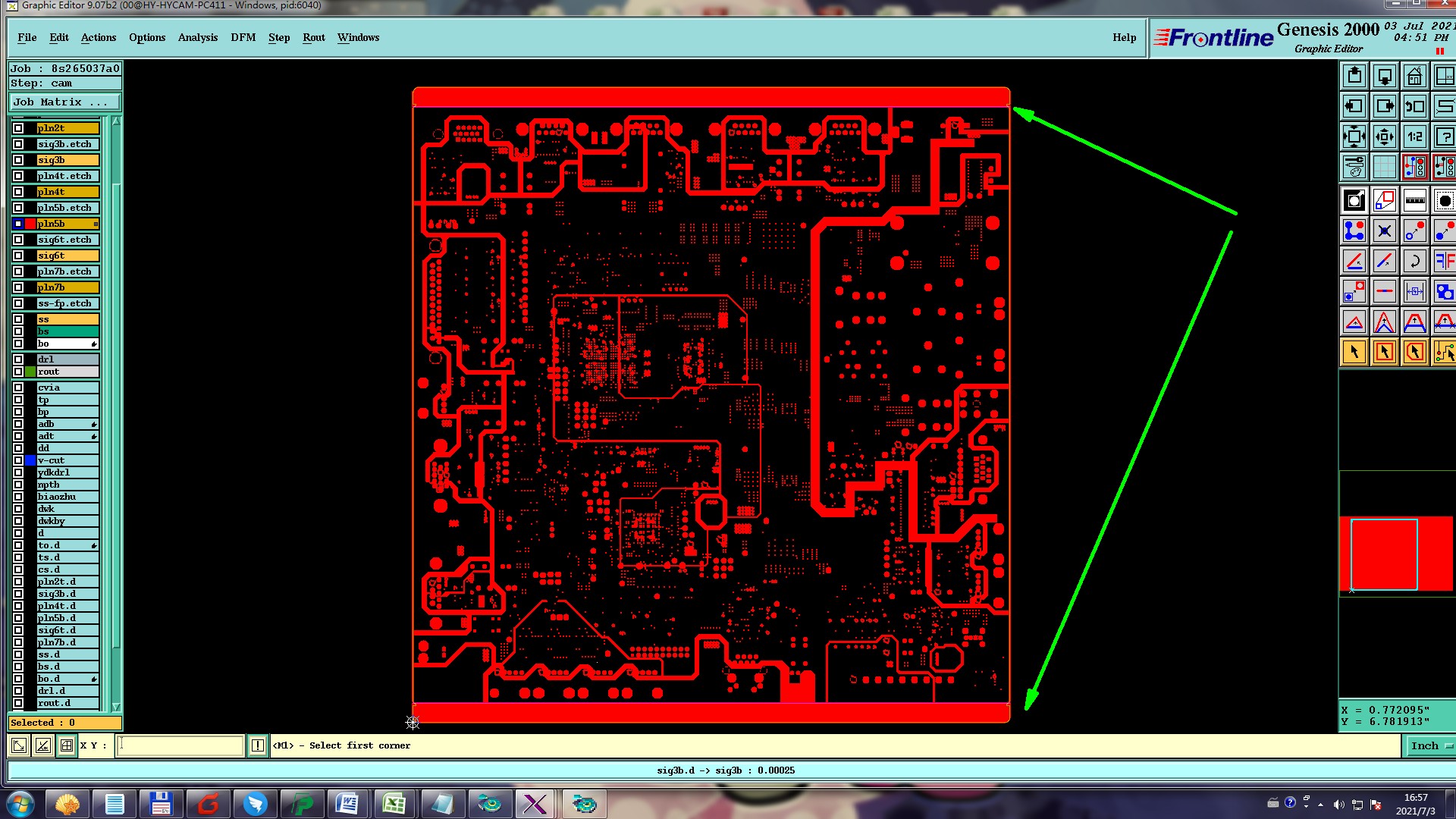Open the DFM menu
The height and width of the screenshot is (819, 1456).
(x=243, y=37)
